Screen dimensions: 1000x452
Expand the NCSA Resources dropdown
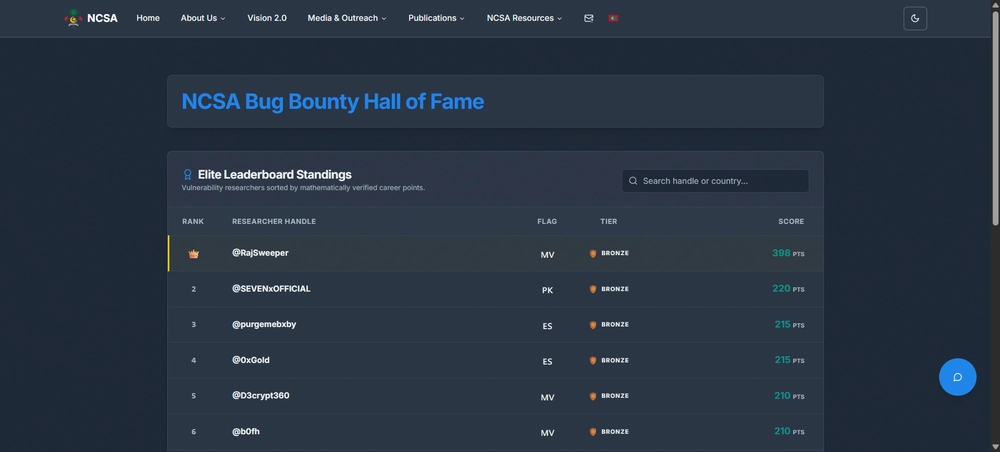tap(524, 18)
